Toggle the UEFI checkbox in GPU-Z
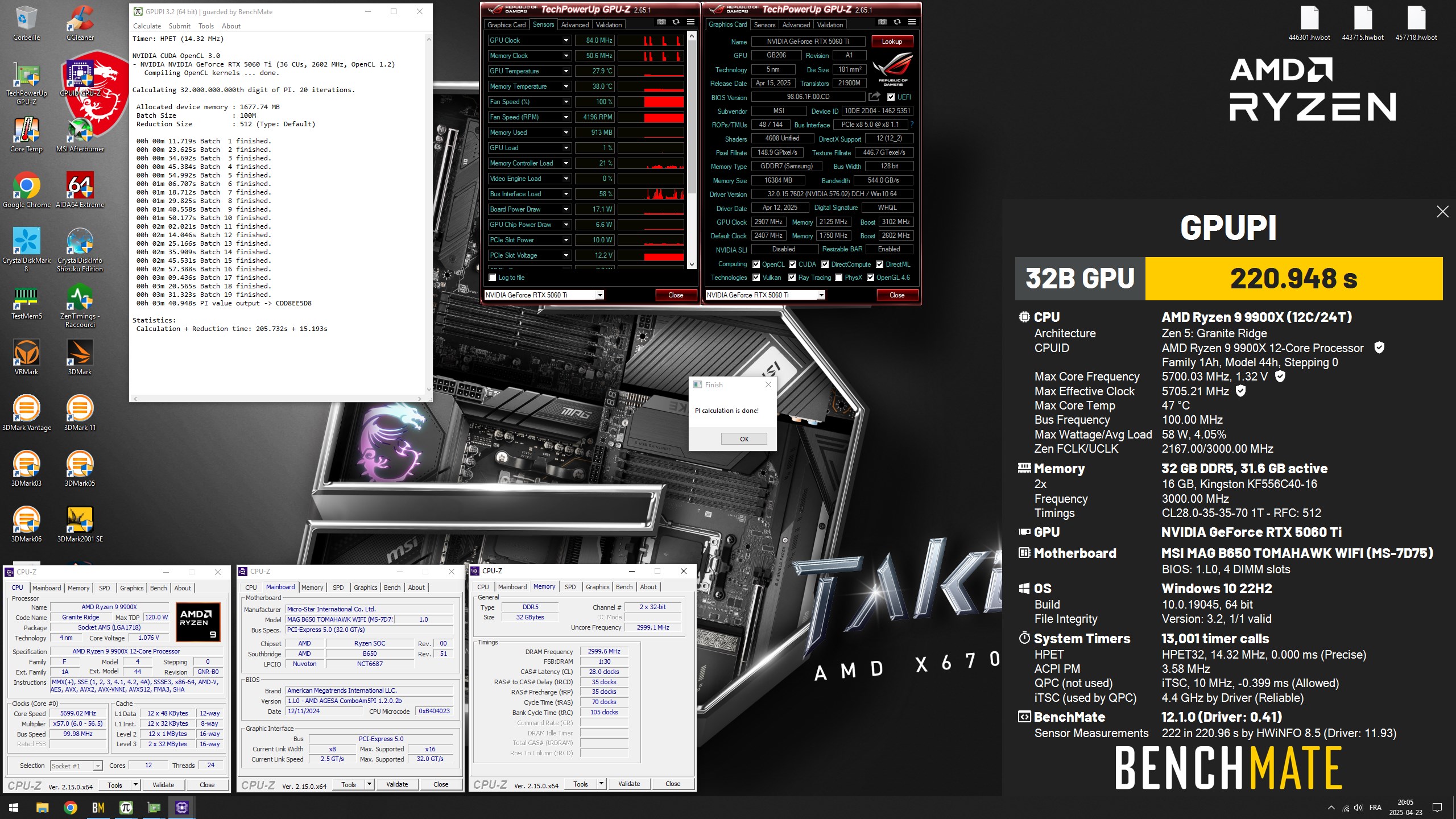1456x819 pixels. click(x=891, y=97)
